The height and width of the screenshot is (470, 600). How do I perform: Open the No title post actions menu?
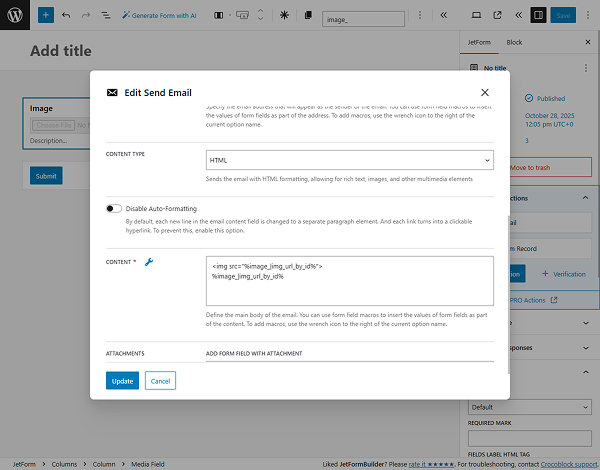click(585, 68)
